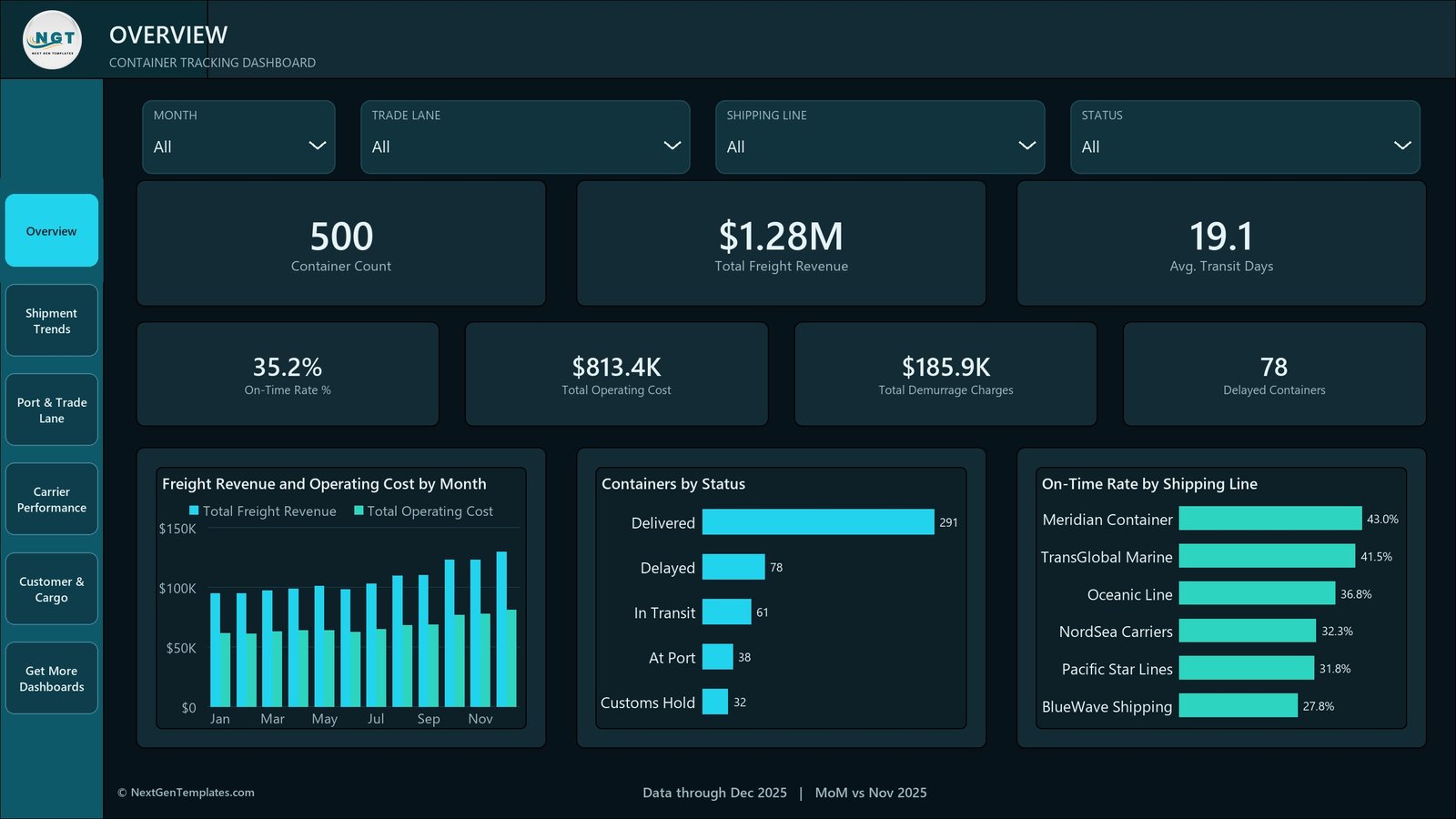The image size is (1456, 819).
Task: Open the Port & Trade Lane page
Action: pyautogui.click(x=52, y=409)
